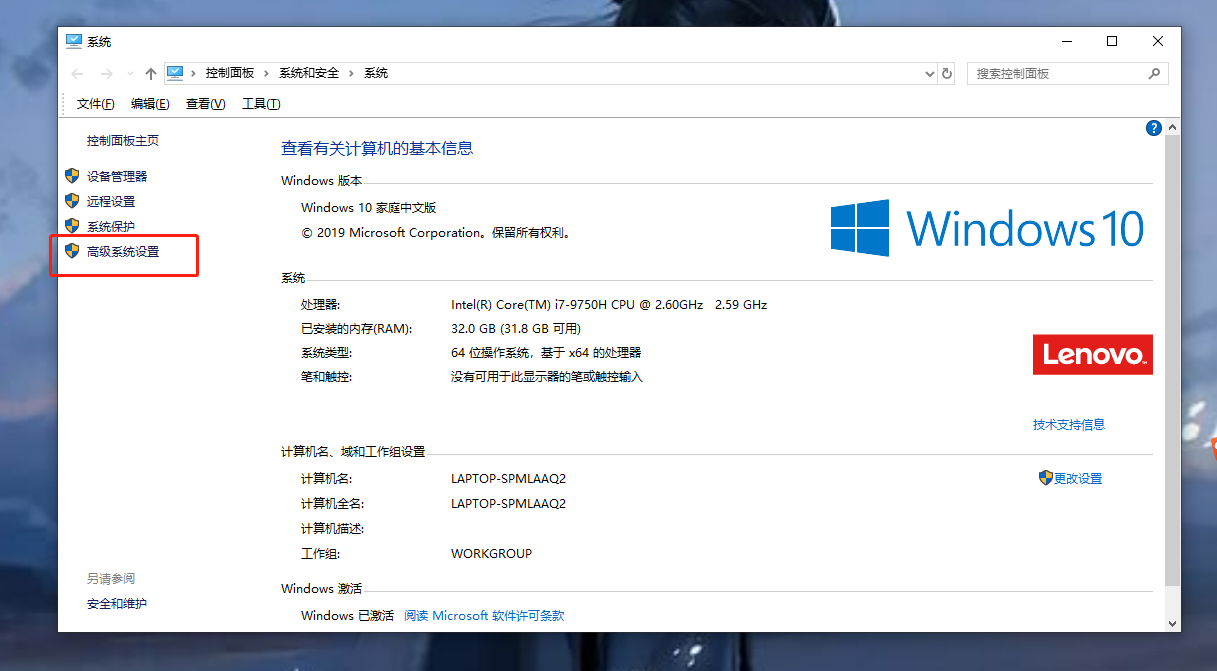
Task: Click system icon in title bar
Action: pos(74,41)
